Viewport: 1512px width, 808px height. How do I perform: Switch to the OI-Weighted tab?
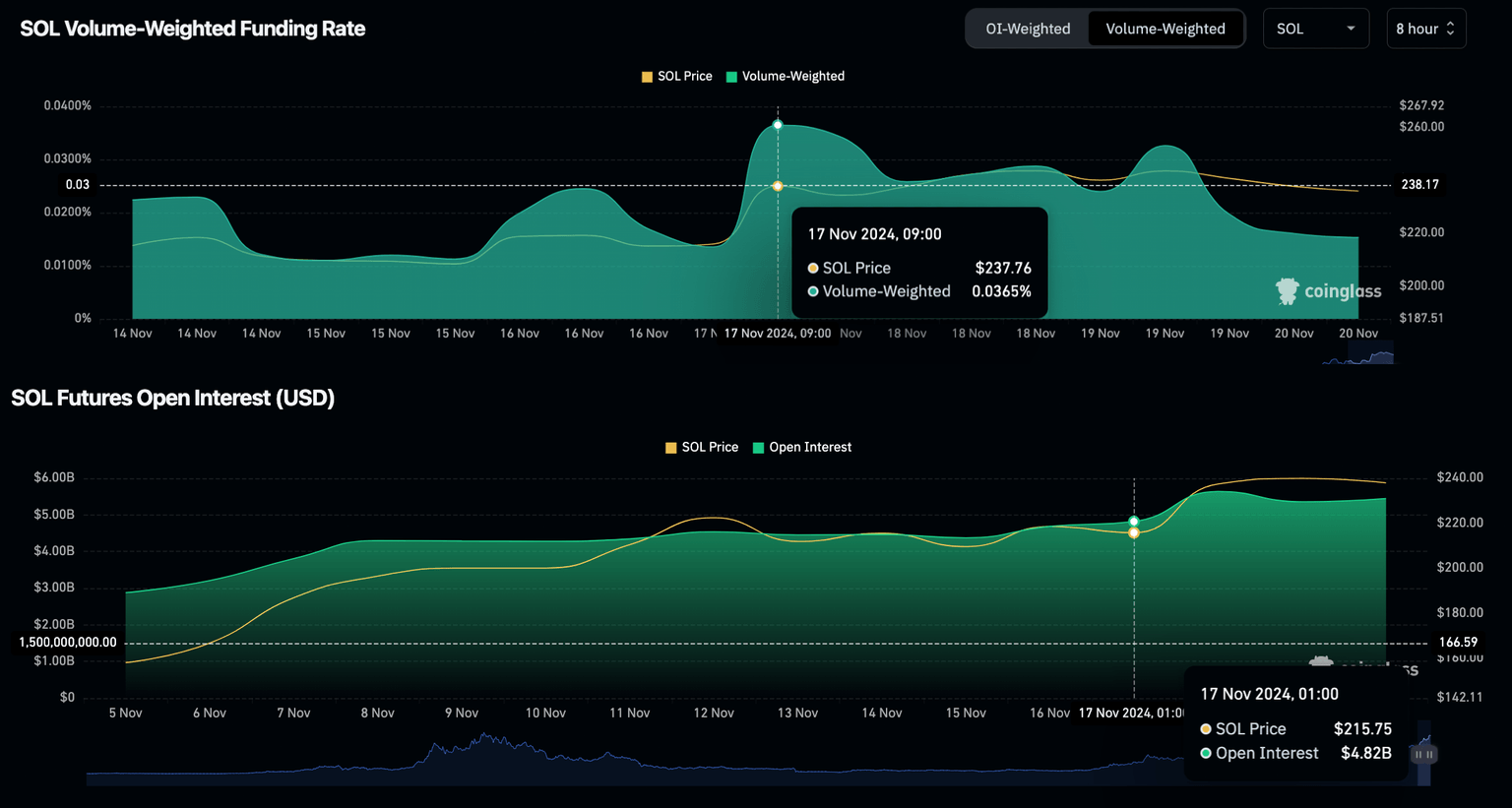[x=1028, y=29]
